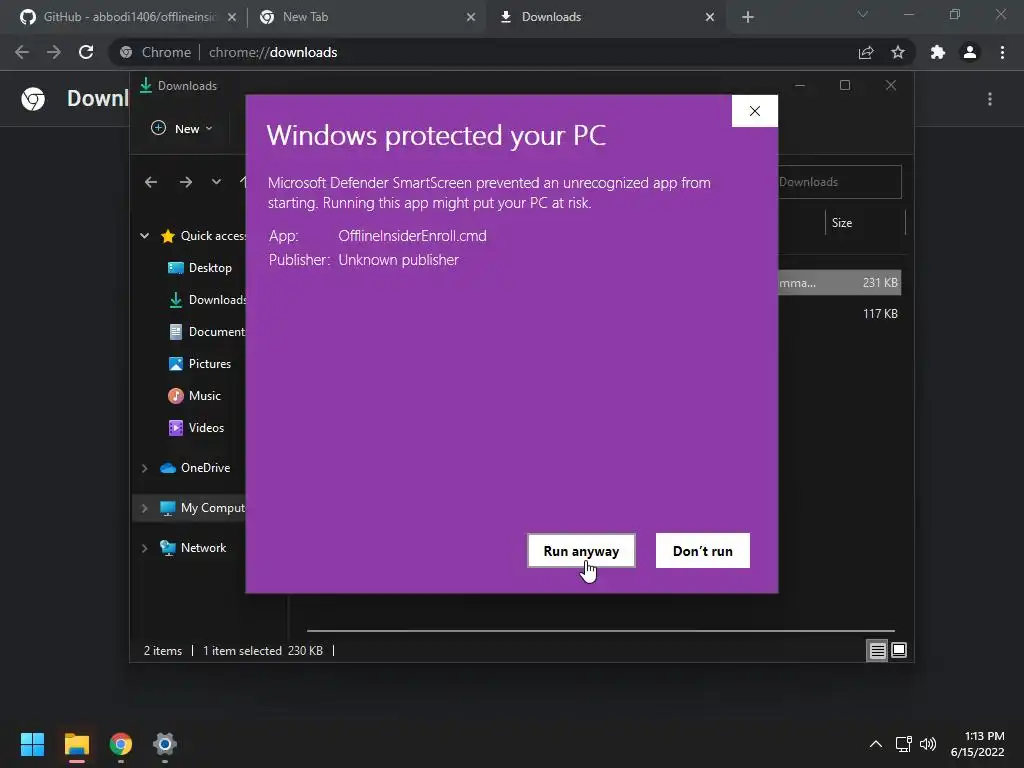1024x768 pixels.
Task: Expand the OneDrive tree node
Action: click(x=144, y=468)
